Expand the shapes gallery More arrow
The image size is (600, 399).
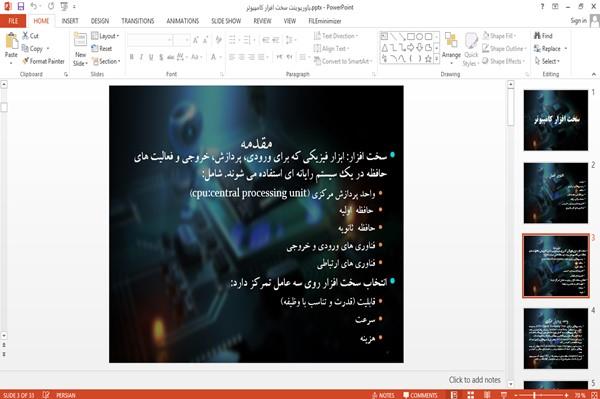pos(436,59)
